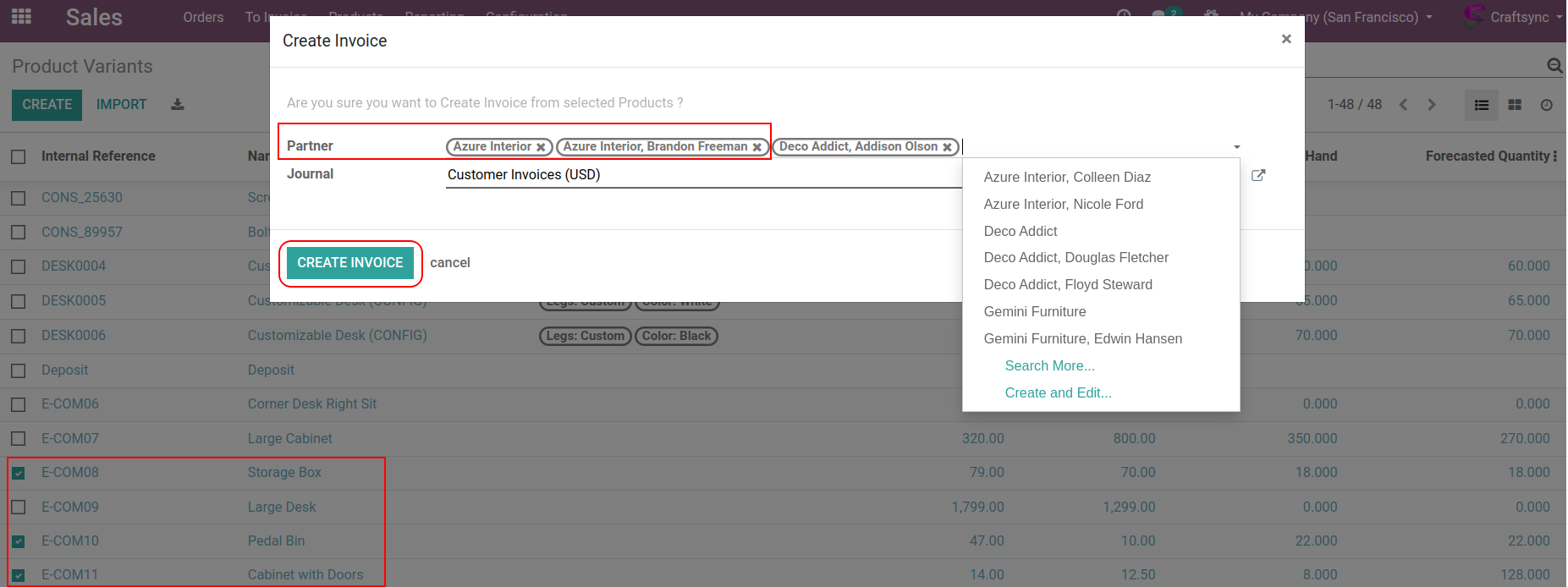Click the download export icon
This screenshot has height=587, width=1568.
177,105
